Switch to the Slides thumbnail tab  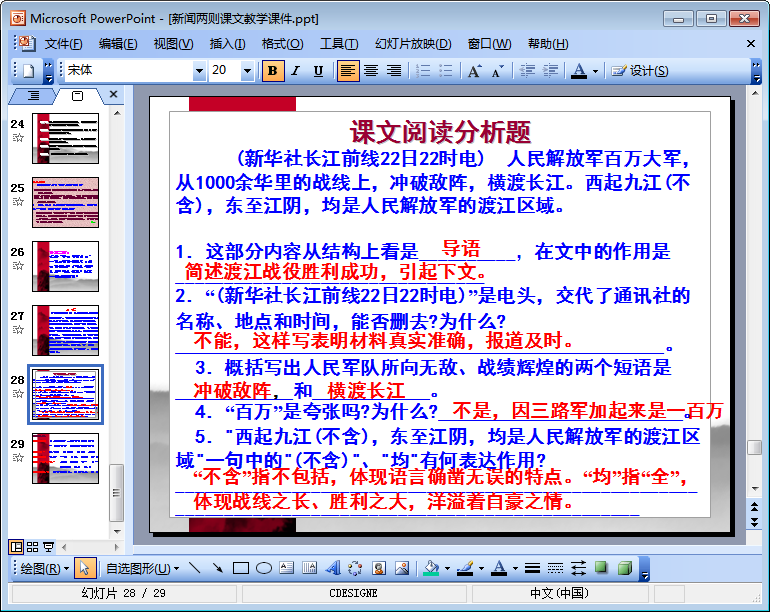tap(78, 96)
